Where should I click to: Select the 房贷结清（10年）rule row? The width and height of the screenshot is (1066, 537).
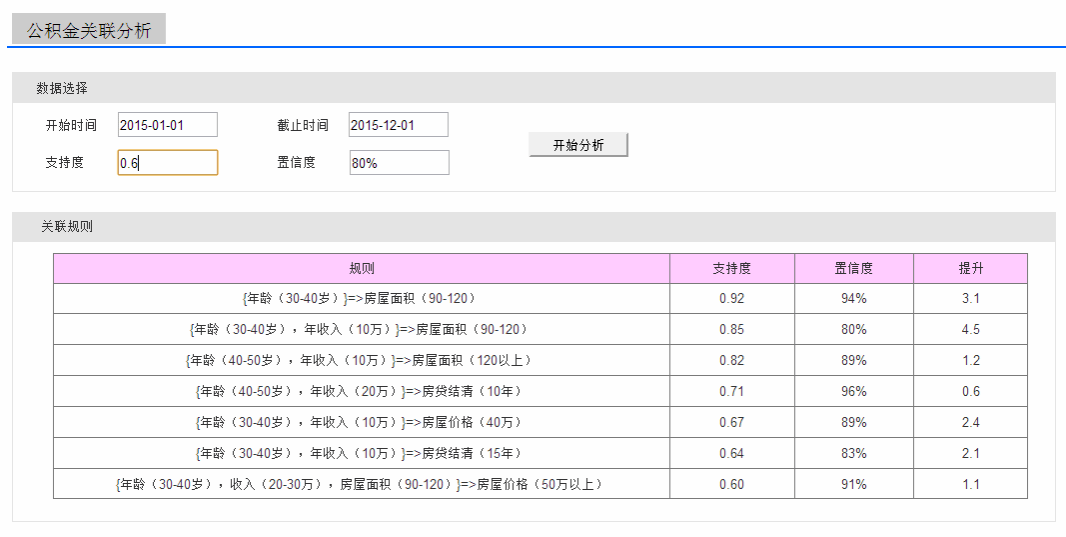pos(361,391)
